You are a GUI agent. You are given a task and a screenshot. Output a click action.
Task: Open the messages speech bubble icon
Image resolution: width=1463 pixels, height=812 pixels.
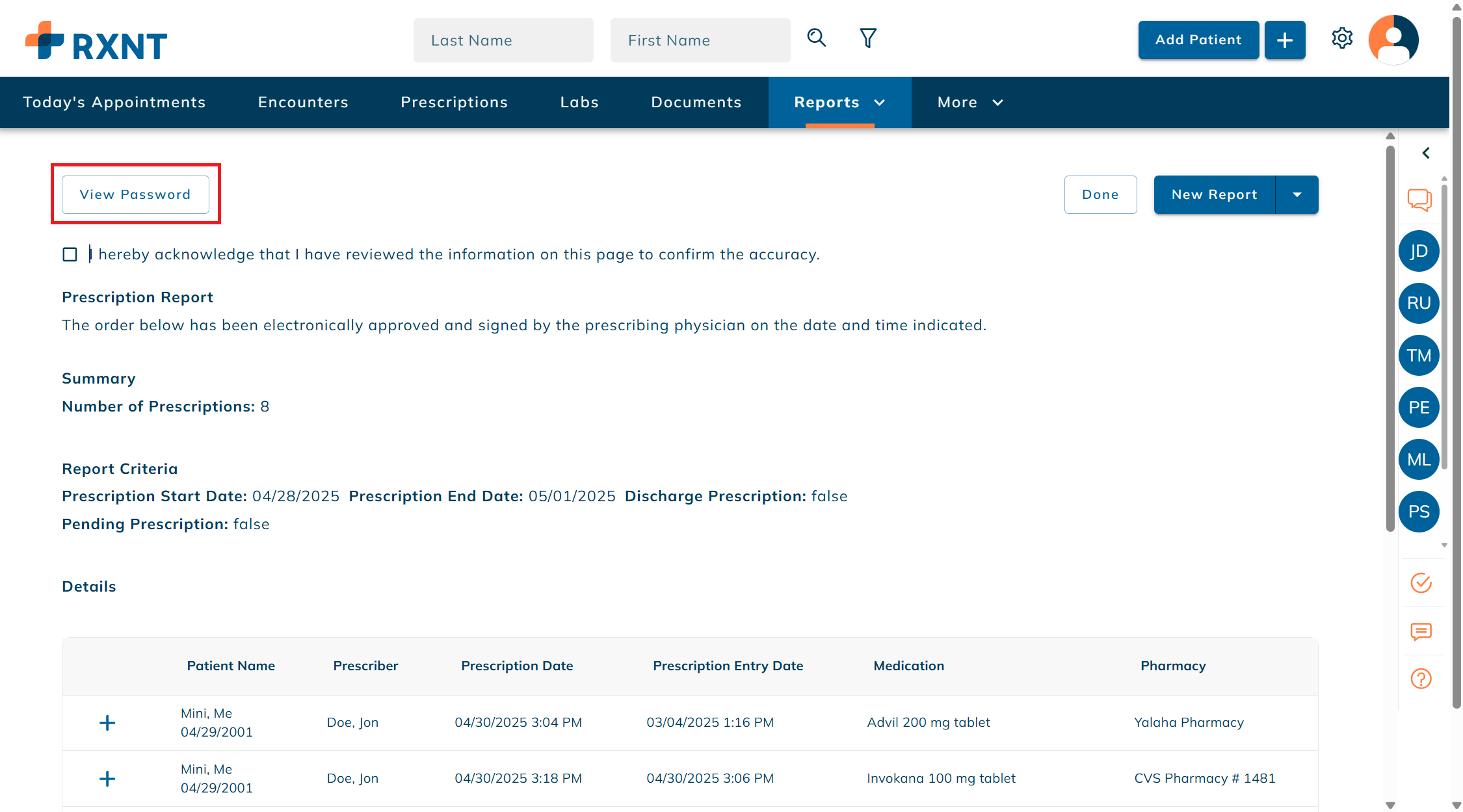tap(1421, 631)
